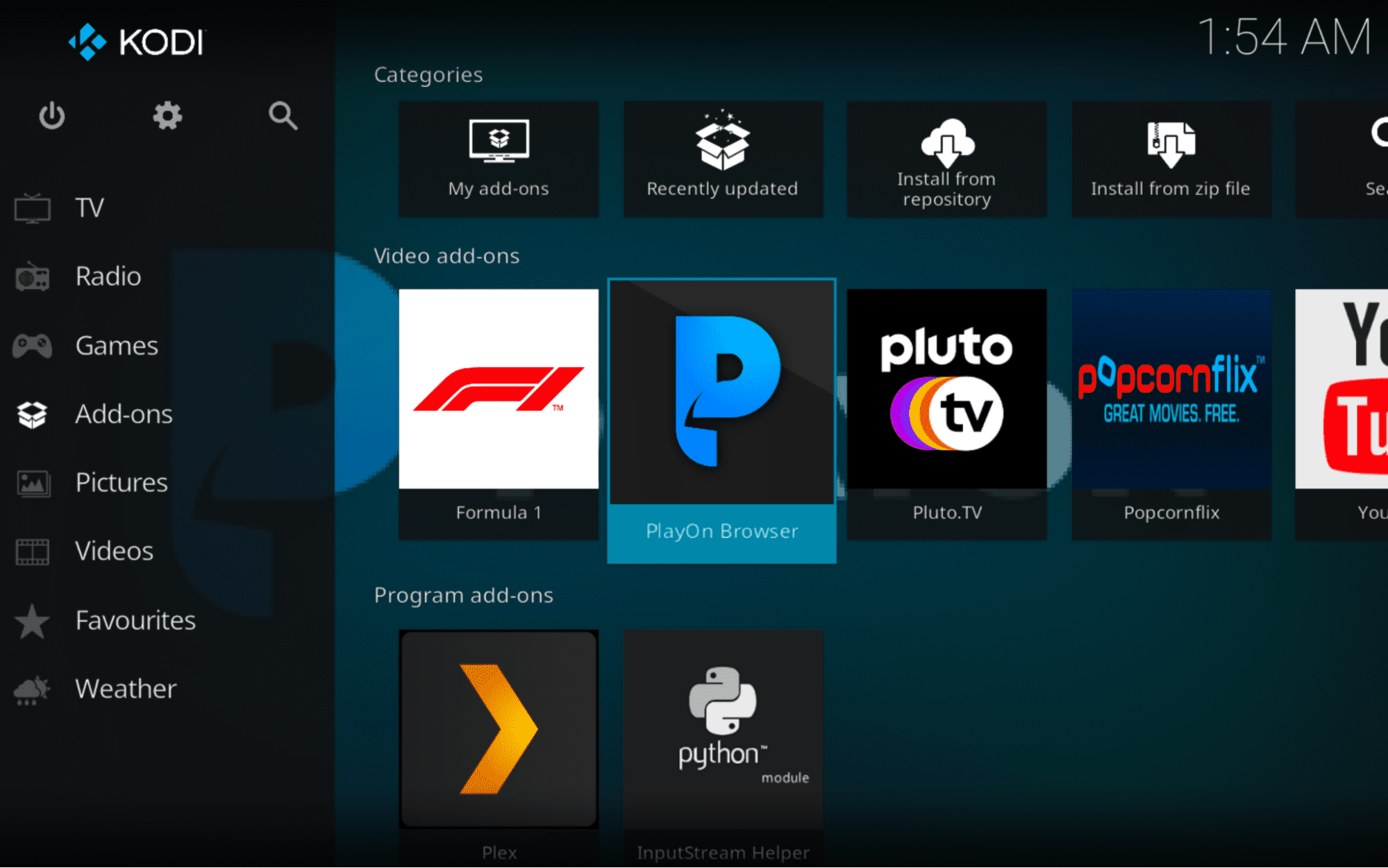Image resolution: width=1388 pixels, height=868 pixels.
Task: Click the My add-ons category
Action: [x=499, y=154]
